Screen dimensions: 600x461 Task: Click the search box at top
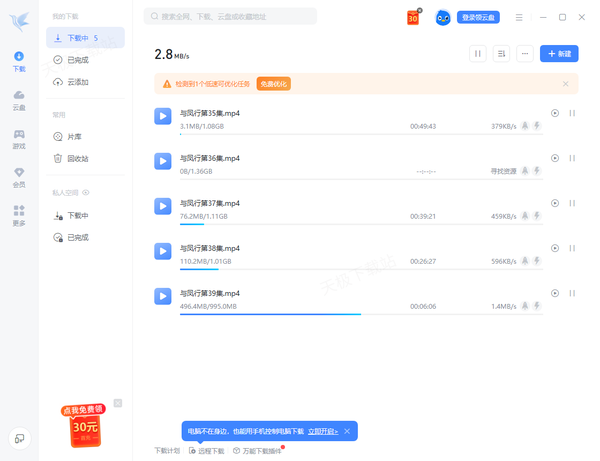[x=230, y=16]
